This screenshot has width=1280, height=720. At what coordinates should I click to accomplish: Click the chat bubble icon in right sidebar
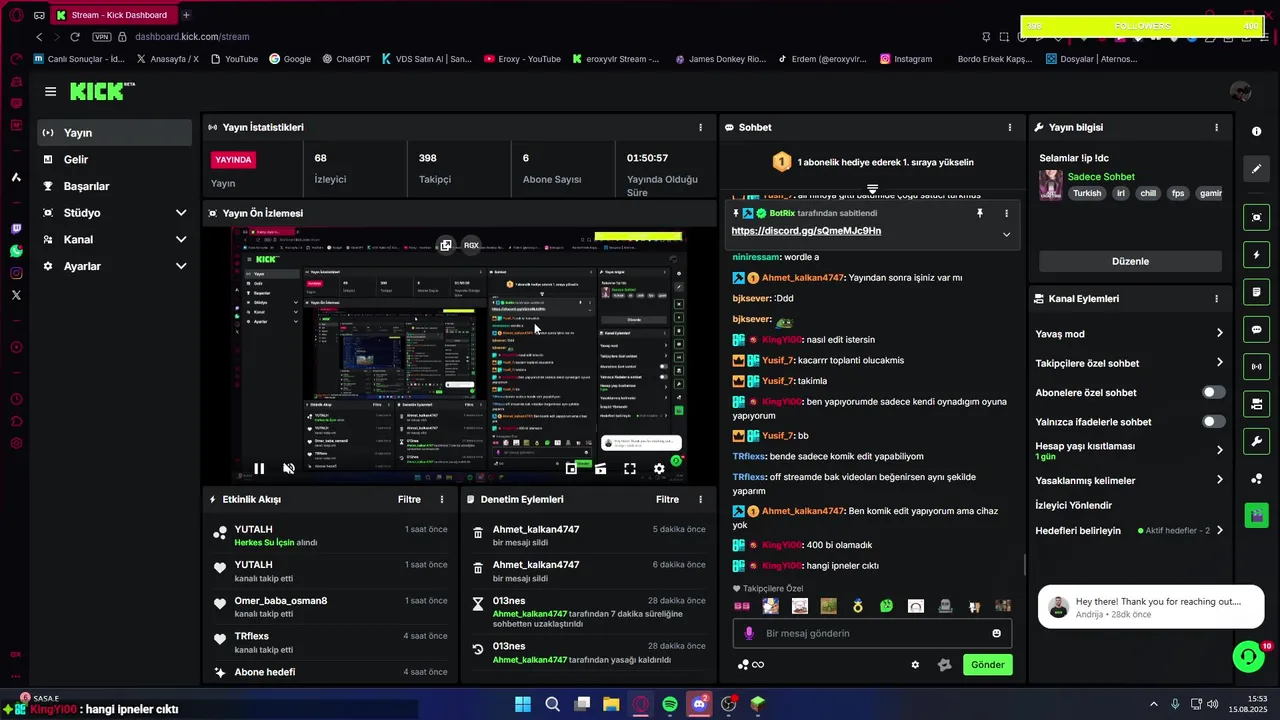tap(1257, 329)
